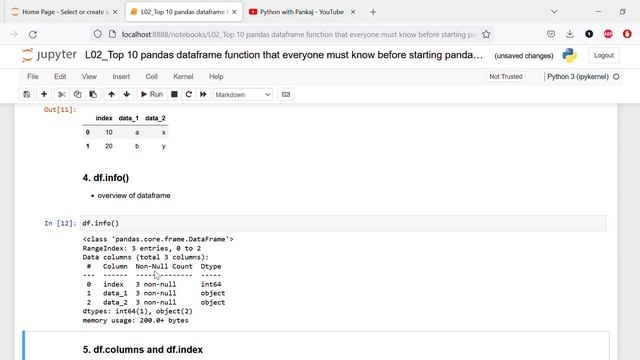Go forward in browser history

coord(13,35)
